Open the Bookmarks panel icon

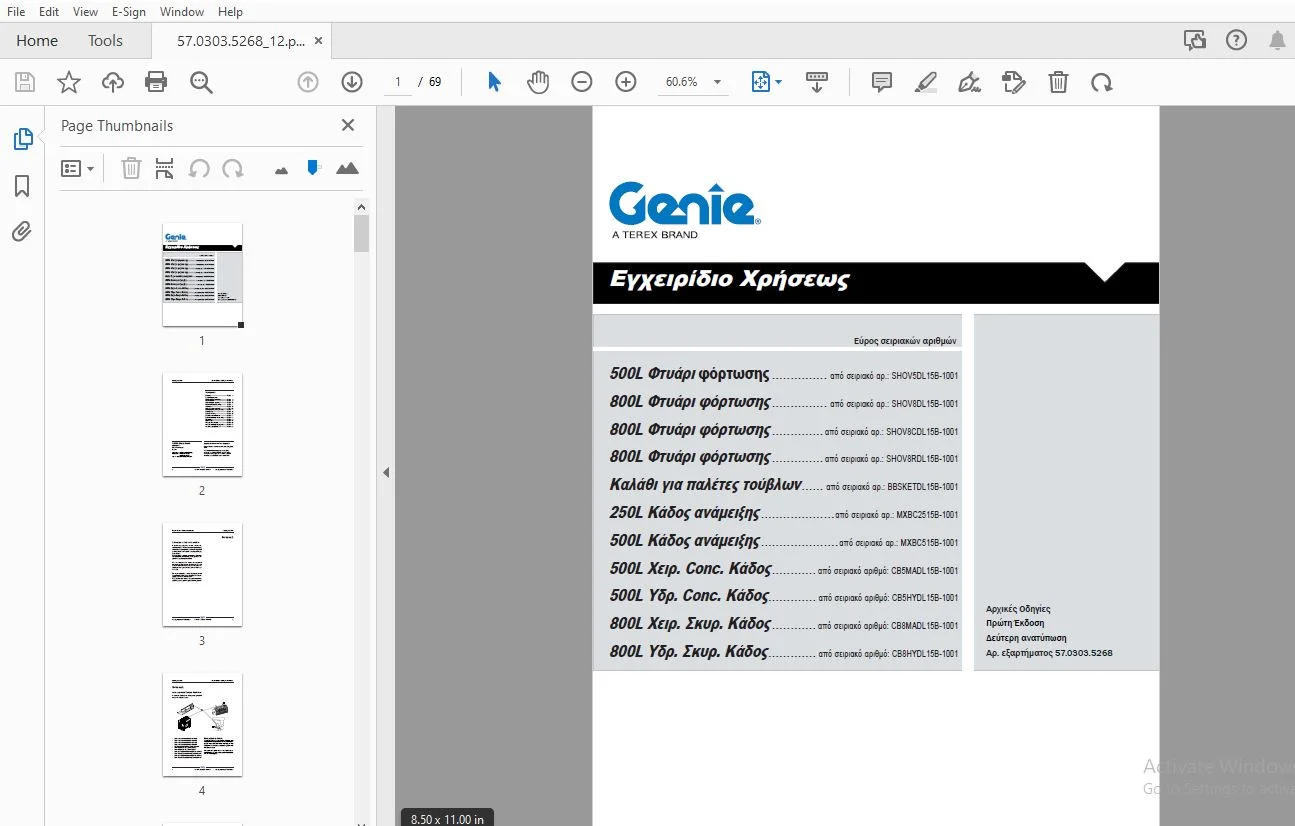coord(22,186)
